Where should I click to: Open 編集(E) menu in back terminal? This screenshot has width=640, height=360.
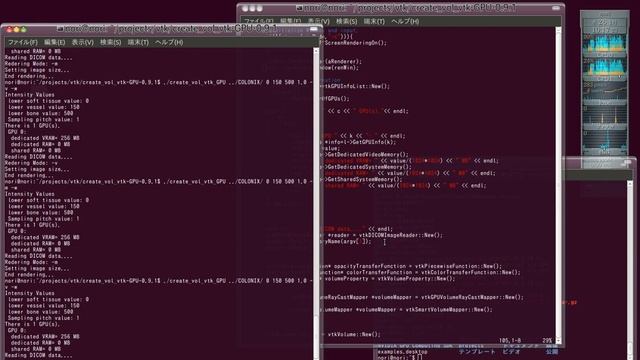(x=290, y=21)
